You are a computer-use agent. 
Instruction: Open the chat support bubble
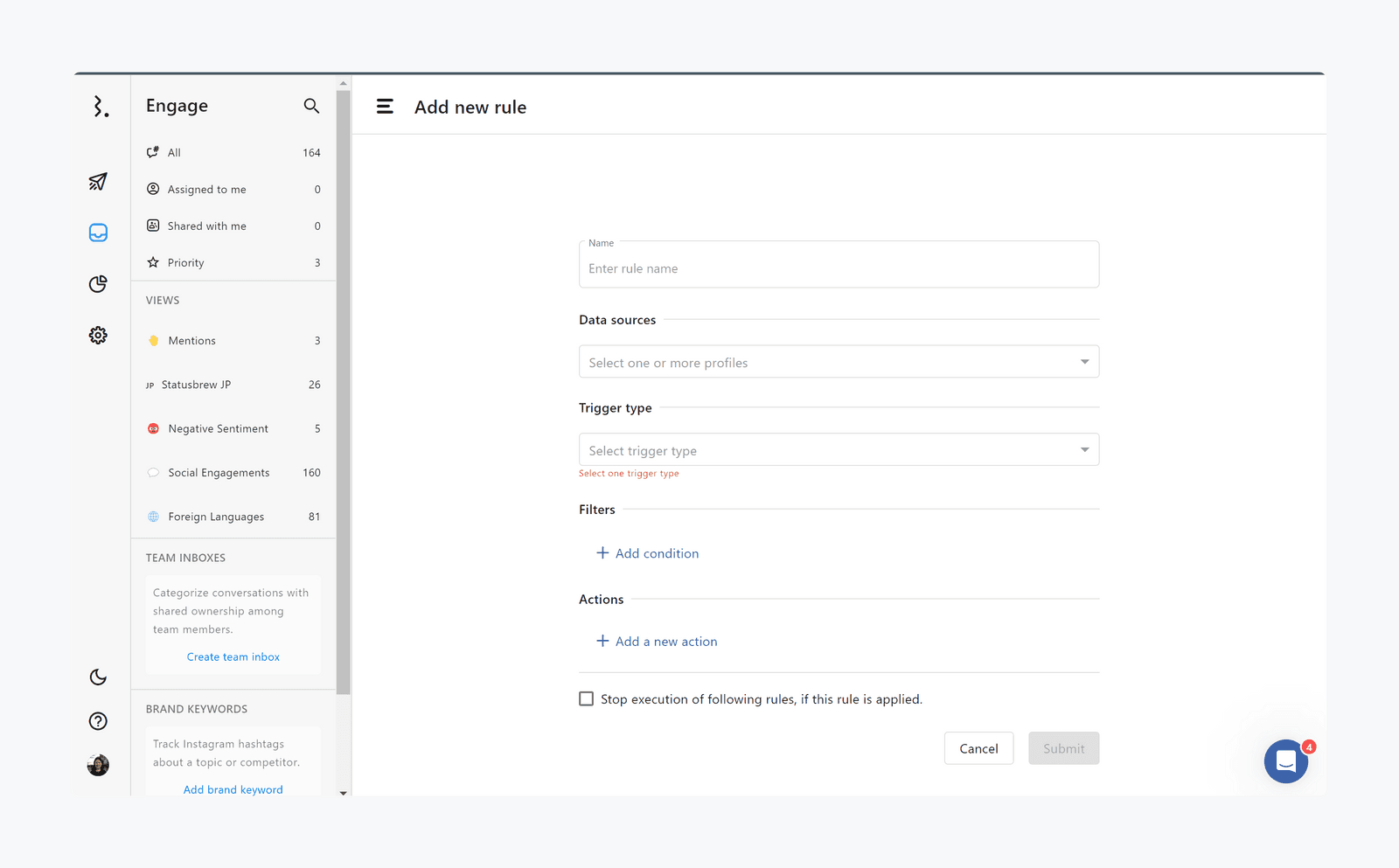[x=1285, y=761]
